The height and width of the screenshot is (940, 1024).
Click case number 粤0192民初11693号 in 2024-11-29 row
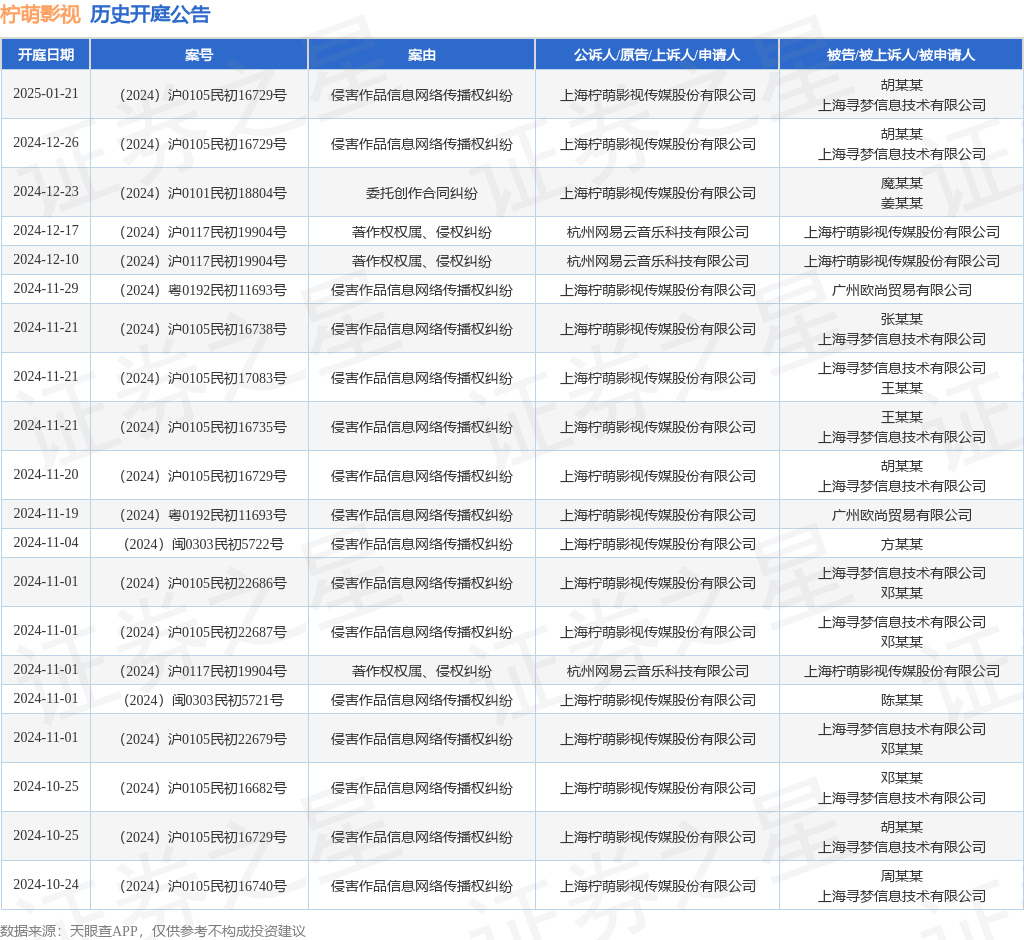pyautogui.click(x=203, y=290)
